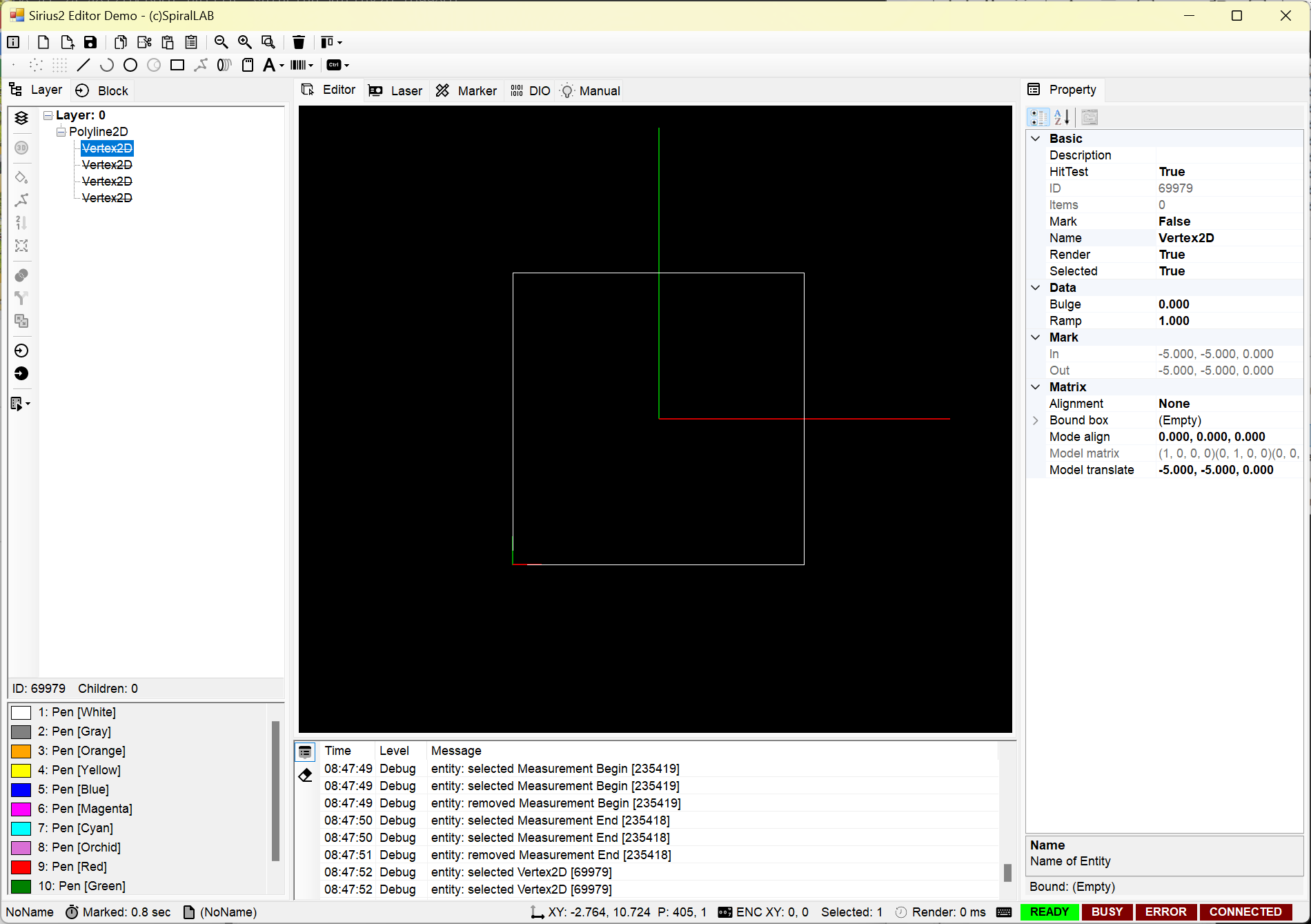Switch to the Marker tab

click(x=466, y=91)
